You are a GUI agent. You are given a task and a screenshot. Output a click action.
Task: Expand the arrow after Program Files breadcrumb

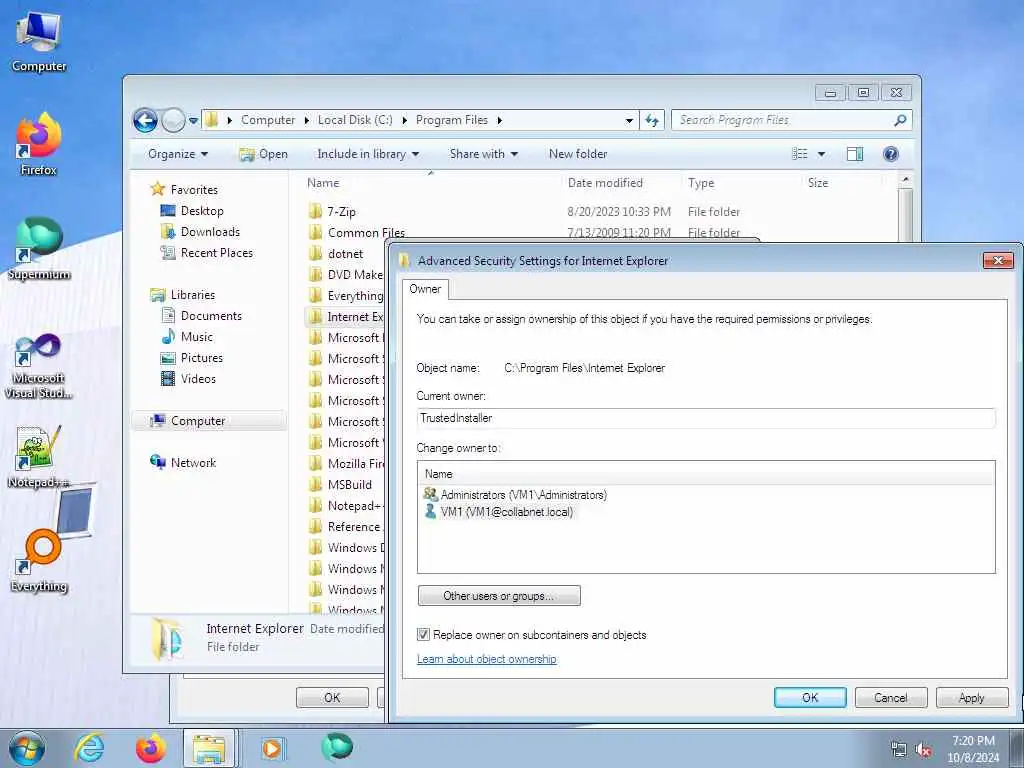(x=500, y=120)
